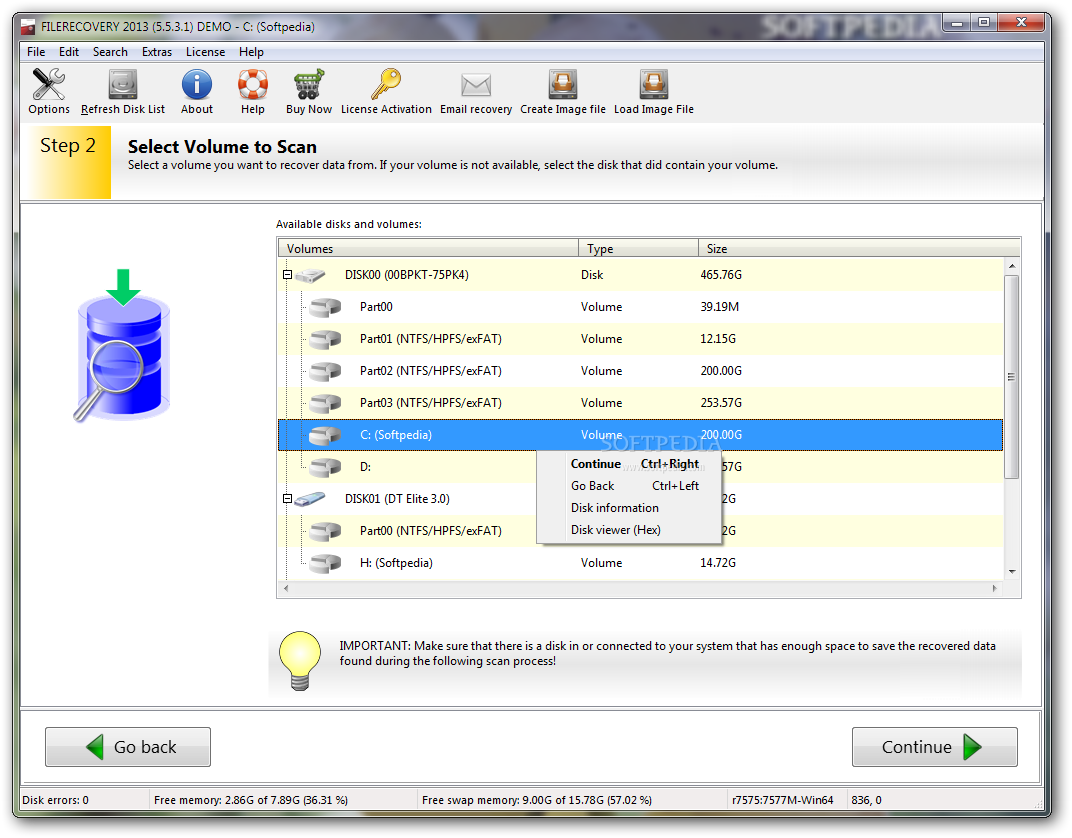The height and width of the screenshot is (838, 1072).
Task: Collapse the DISK00 tree node
Action: point(288,275)
